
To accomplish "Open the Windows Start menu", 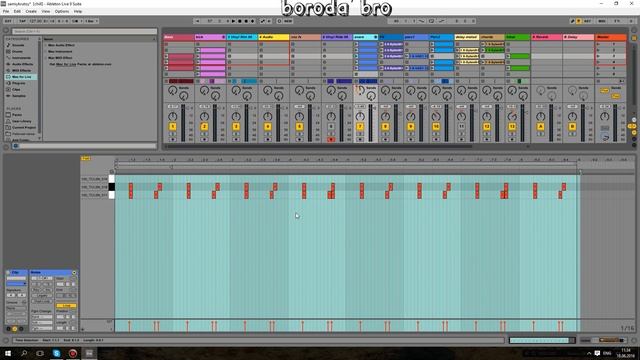I will tap(7, 353).
